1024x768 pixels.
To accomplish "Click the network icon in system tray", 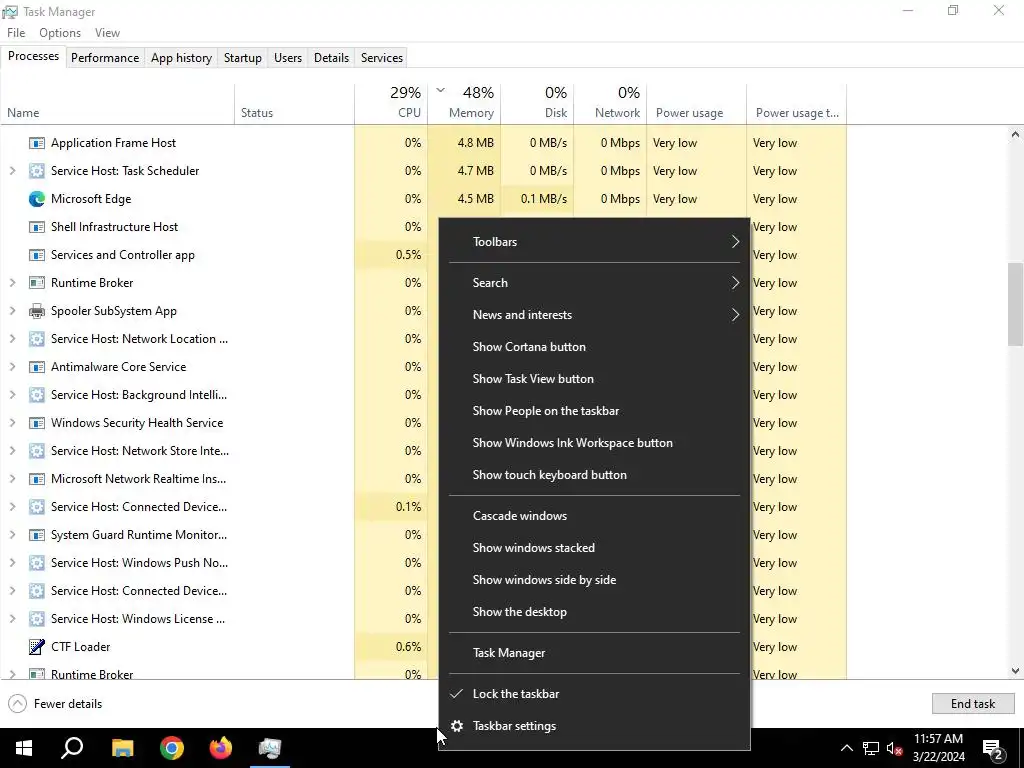I will click(x=871, y=748).
